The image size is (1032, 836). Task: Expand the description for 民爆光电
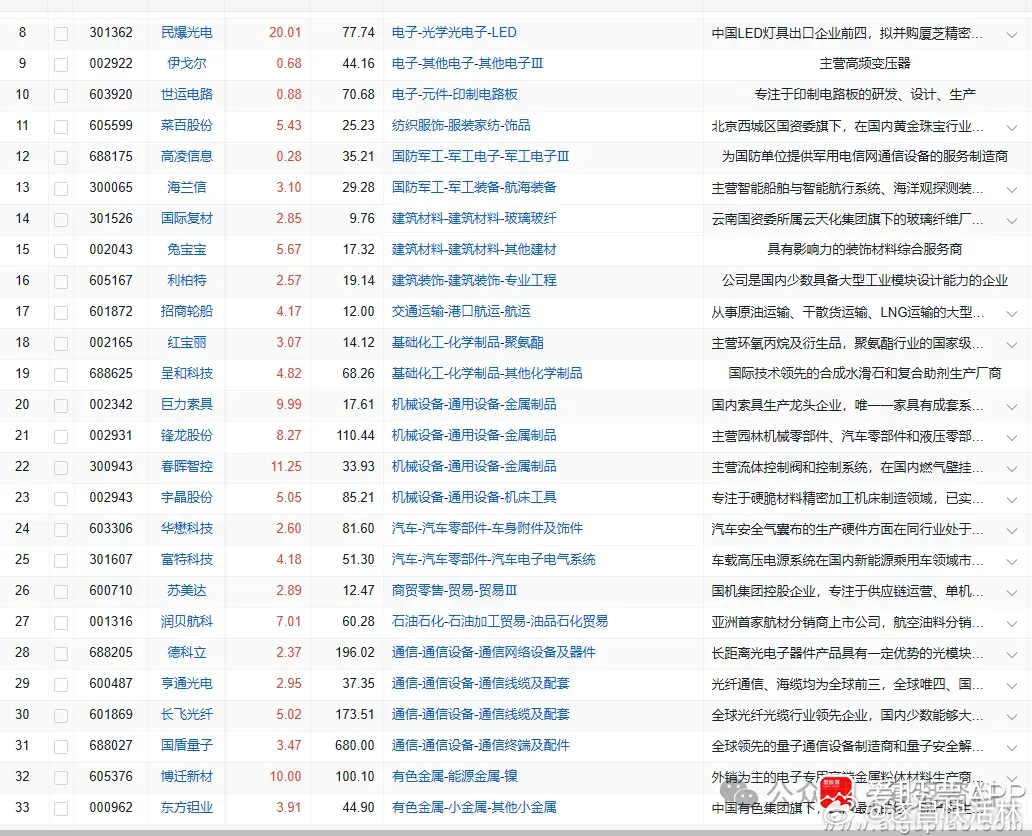click(1012, 32)
